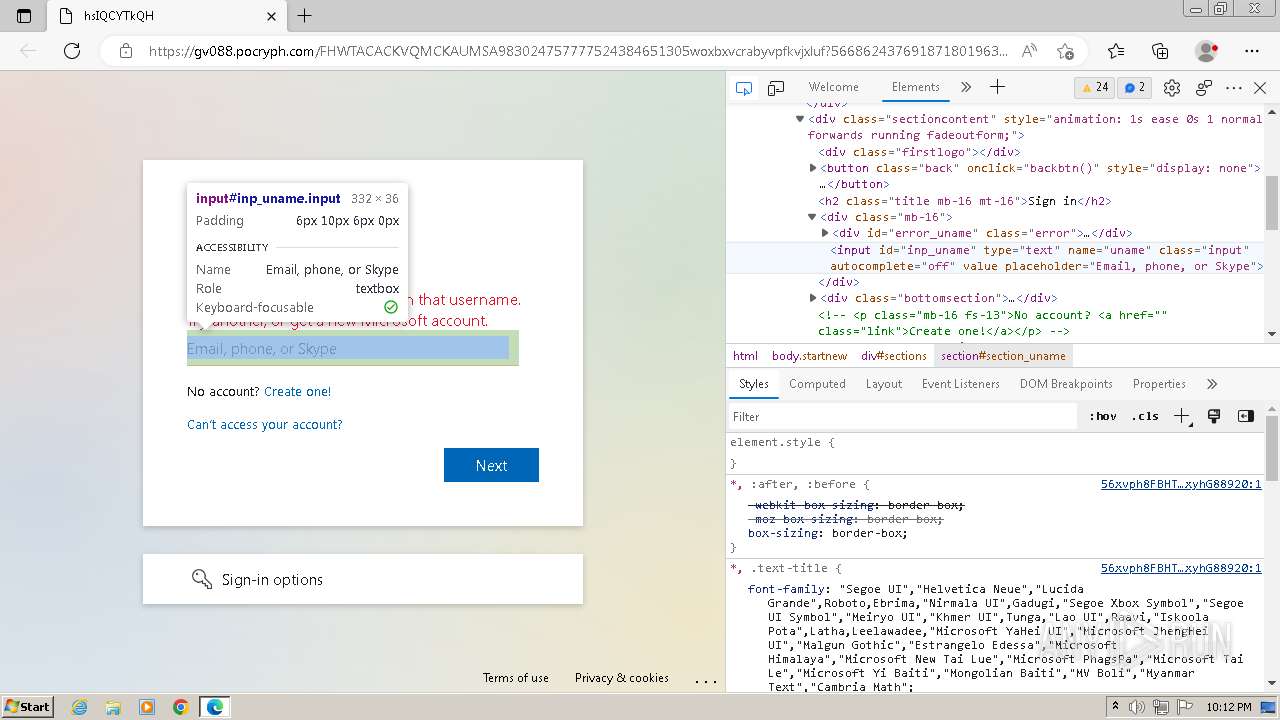
Task: Click the Email, phone, or Skype field
Action: point(352,348)
